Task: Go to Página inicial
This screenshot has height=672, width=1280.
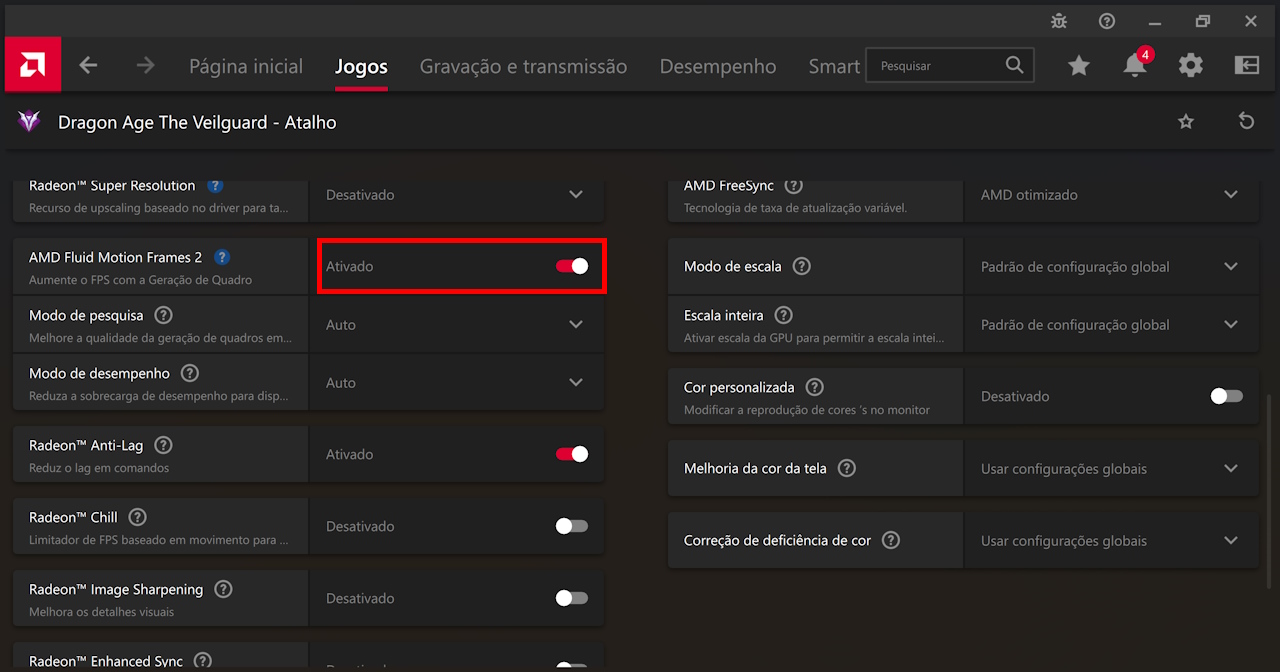Action: [x=246, y=66]
